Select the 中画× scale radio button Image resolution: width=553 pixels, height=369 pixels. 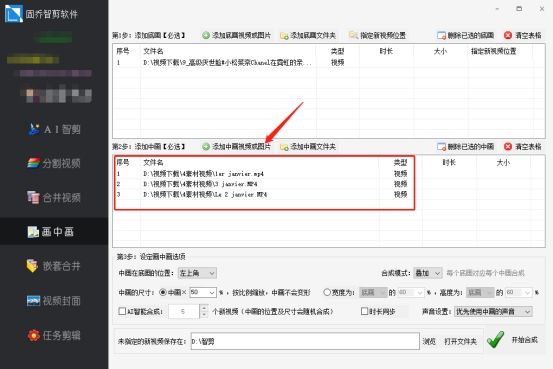163,292
